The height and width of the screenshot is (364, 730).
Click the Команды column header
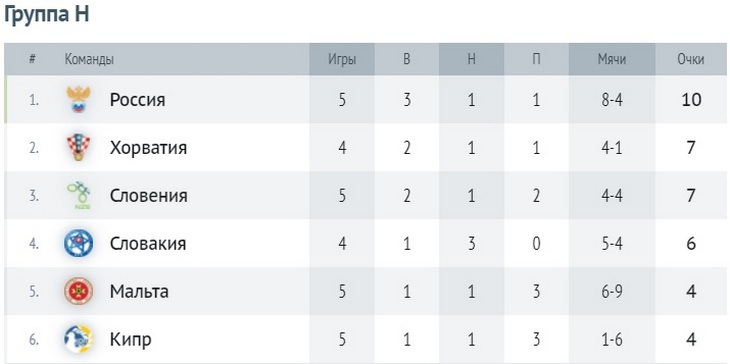89,60
